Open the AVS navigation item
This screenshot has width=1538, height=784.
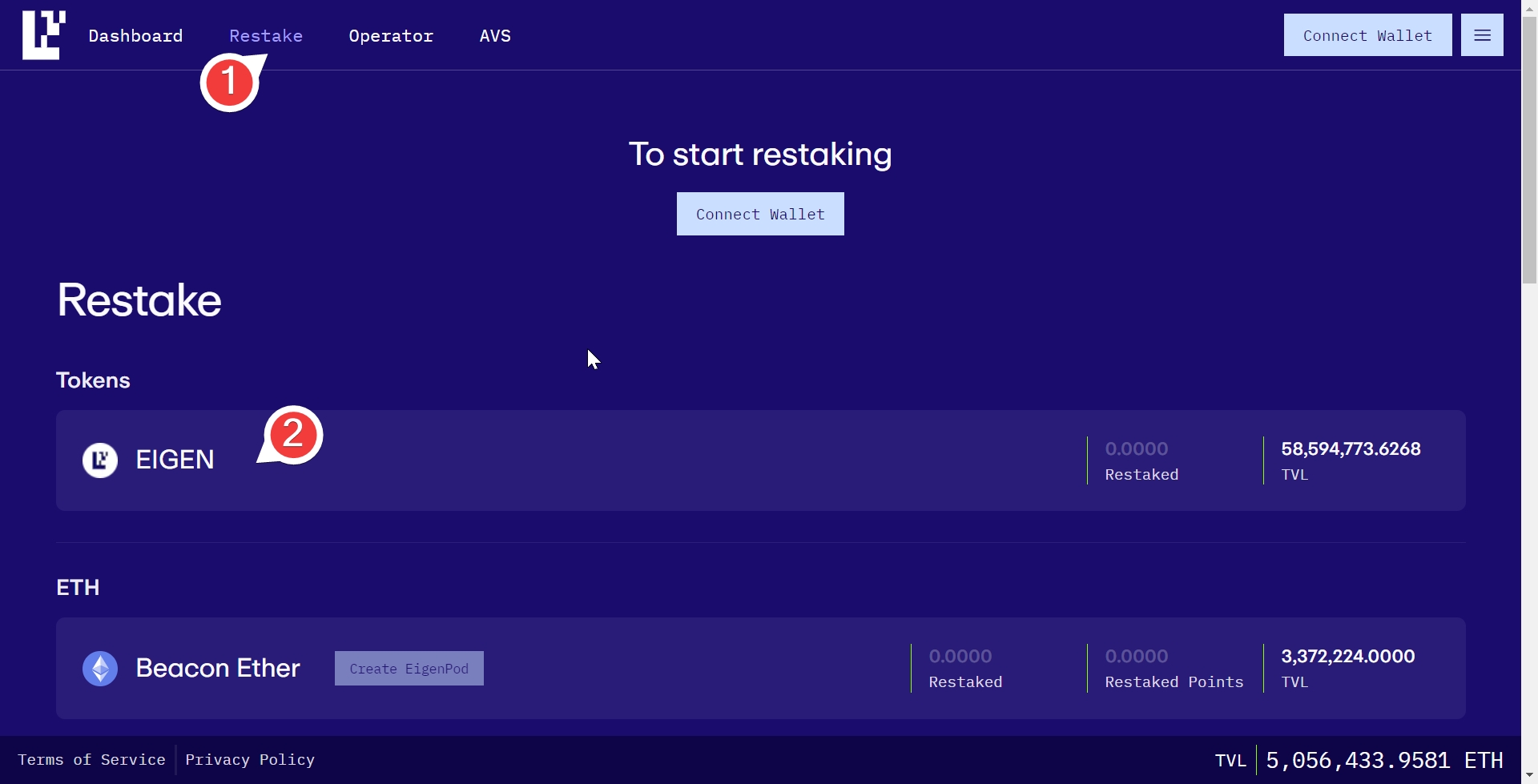[495, 36]
